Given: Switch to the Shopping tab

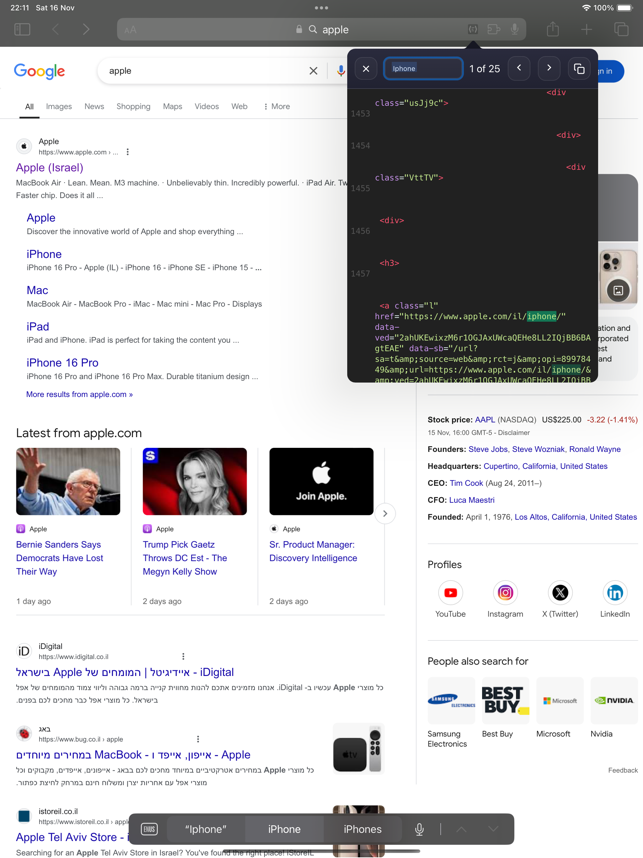Looking at the screenshot, I should [x=133, y=106].
